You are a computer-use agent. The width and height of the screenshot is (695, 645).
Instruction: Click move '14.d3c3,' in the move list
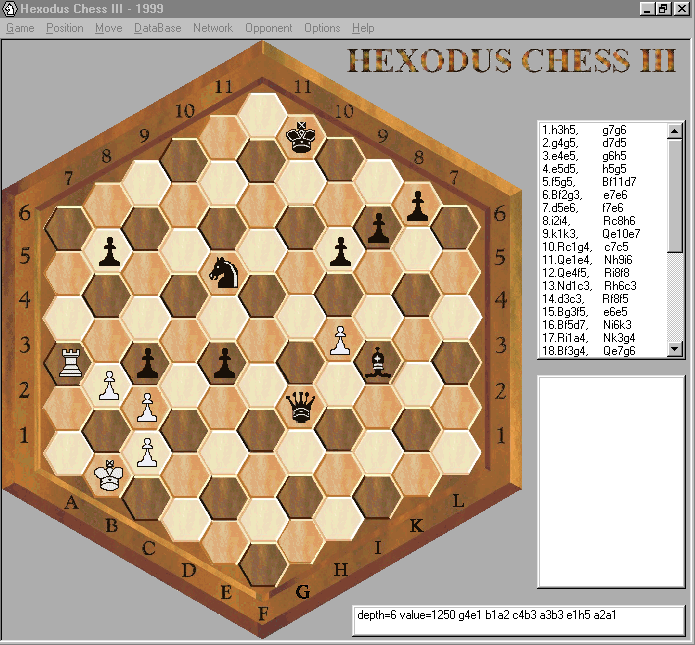(563, 299)
